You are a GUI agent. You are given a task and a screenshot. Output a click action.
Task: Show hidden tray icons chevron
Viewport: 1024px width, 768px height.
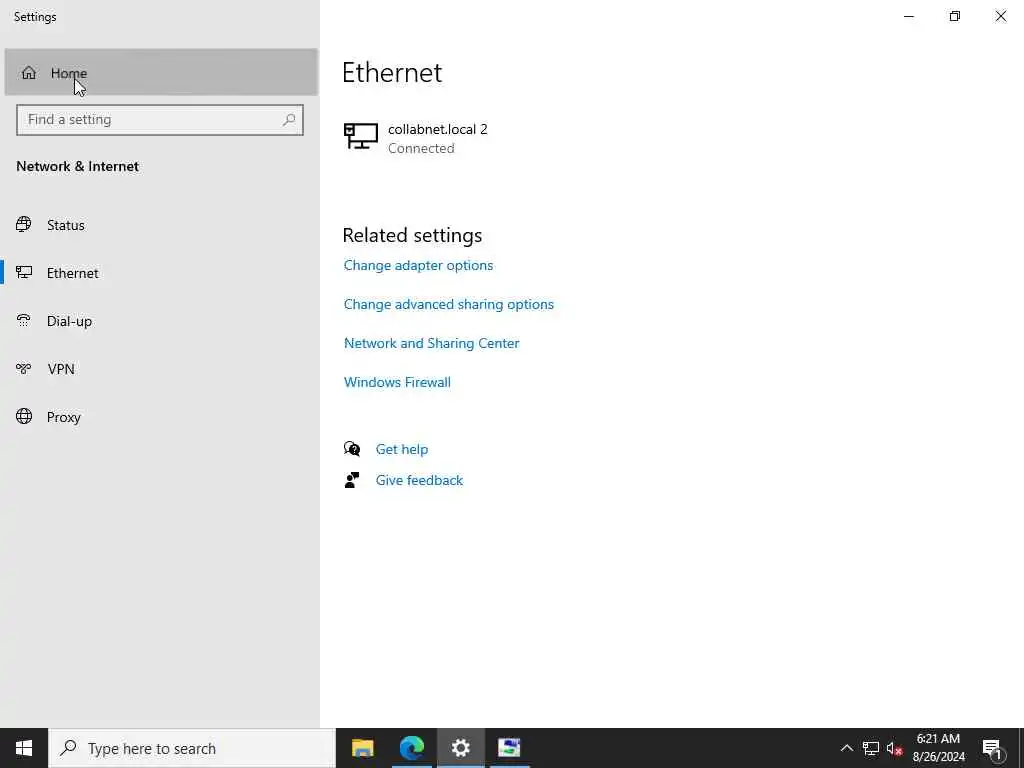[x=846, y=748]
